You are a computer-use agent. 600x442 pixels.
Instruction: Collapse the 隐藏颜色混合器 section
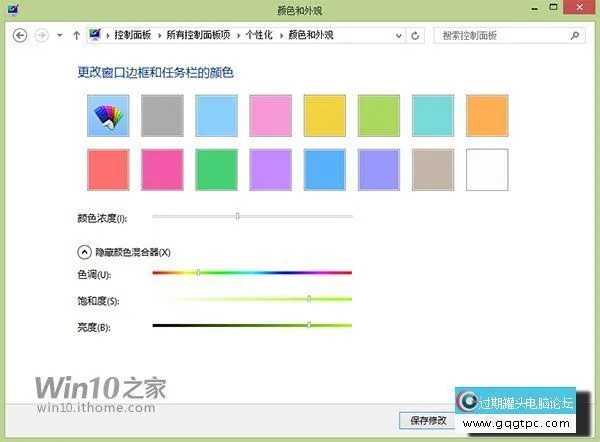tap(83, 252)
